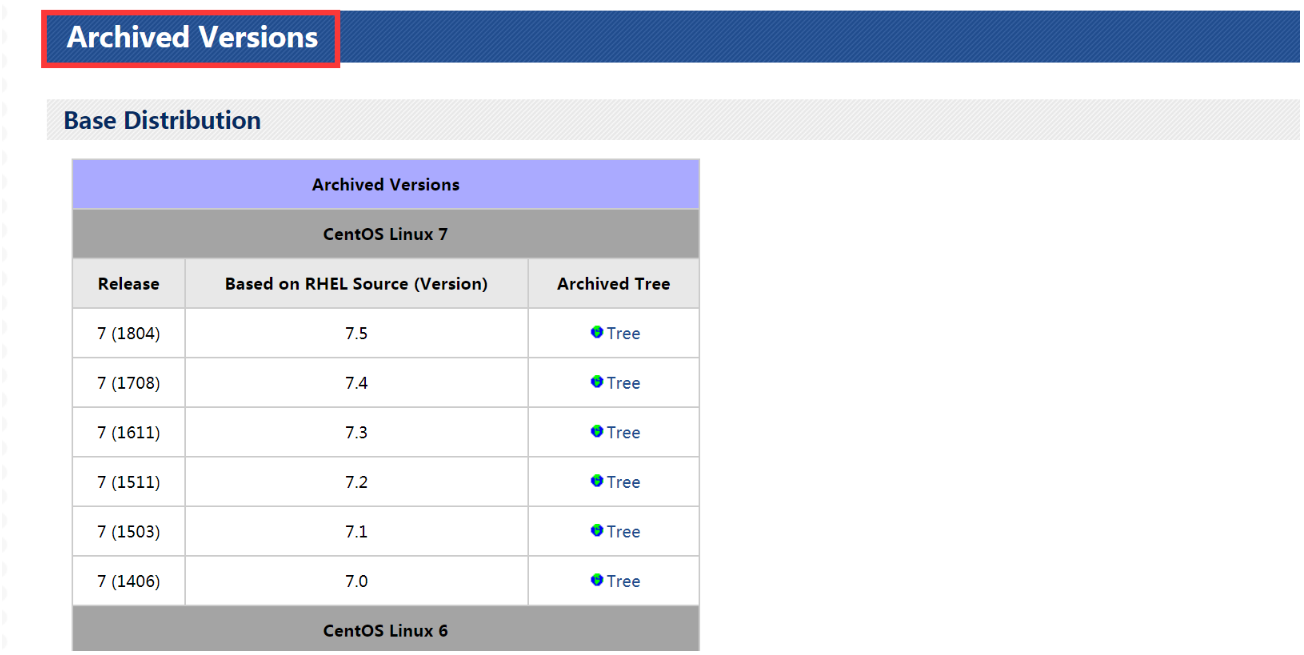Click the globe icon in the 7 (1406) row

[597, 580]
